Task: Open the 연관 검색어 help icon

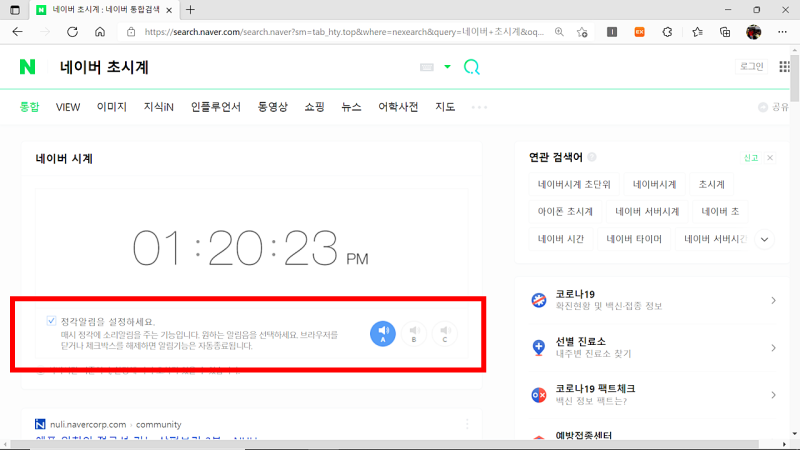Action: pyautogui.click(x=592, y=157)
